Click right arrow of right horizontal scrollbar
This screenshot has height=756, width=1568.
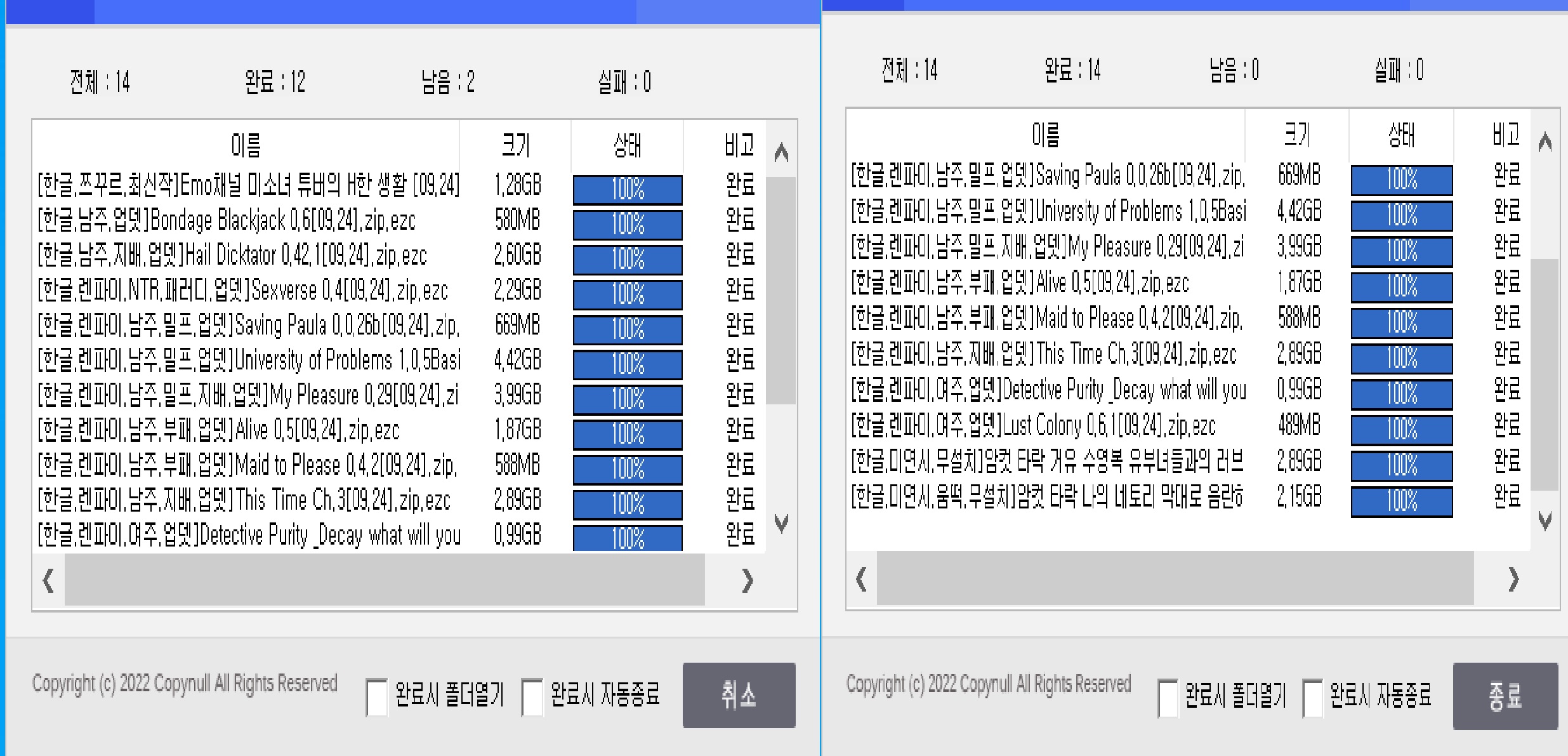coord(1513,579)
